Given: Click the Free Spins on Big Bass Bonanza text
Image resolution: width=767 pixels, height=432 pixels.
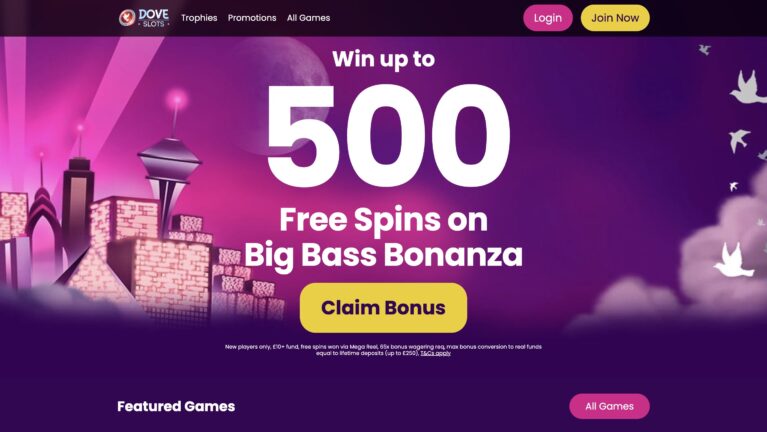Looking at the screenshot, I should pos(383,237).
